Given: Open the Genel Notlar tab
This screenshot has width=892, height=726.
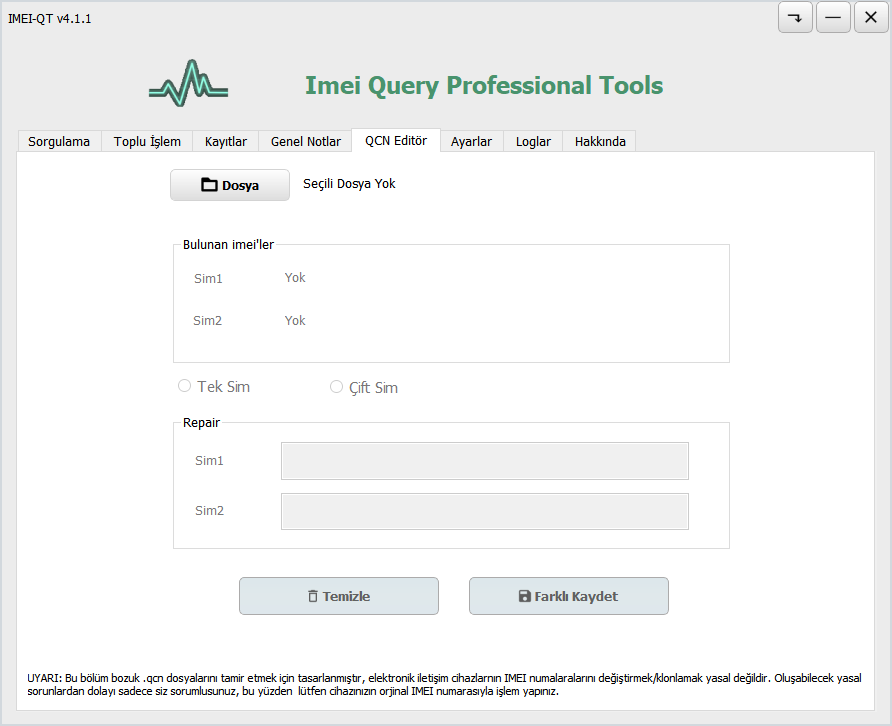Looking at the screenshot, I should (306, 141).
